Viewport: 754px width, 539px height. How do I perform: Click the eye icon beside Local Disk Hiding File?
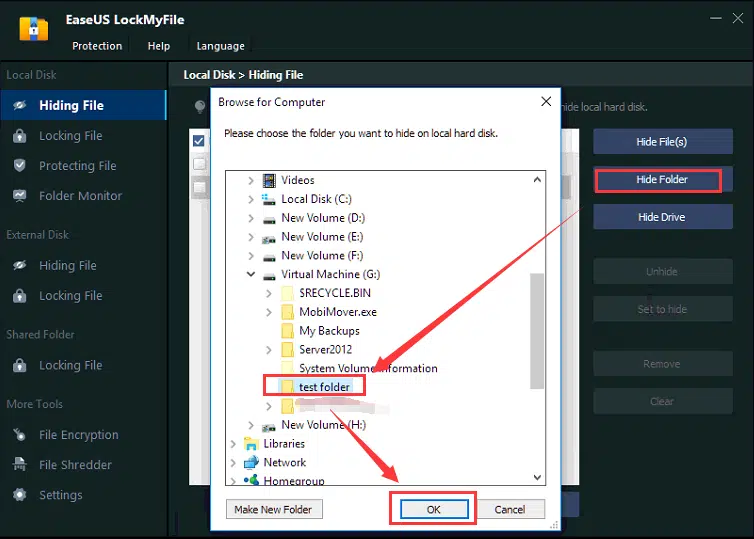[x=20, y=105]
